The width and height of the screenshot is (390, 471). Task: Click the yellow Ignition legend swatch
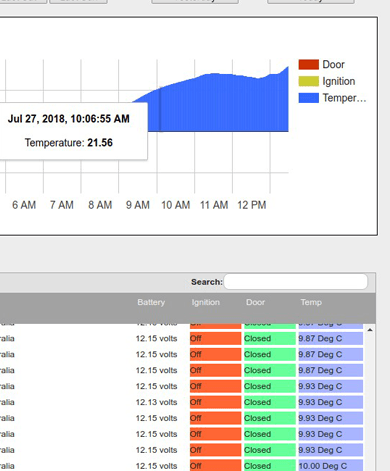coord(308,81)
